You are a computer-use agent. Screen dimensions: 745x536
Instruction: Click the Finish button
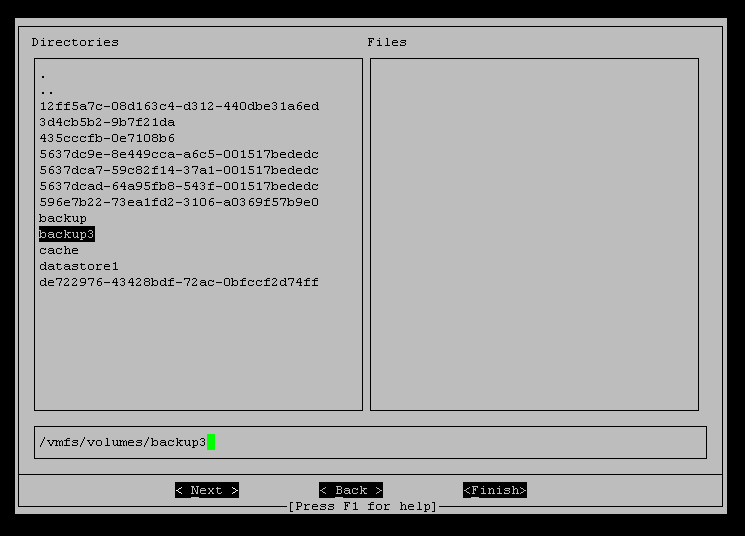pos(495,490)
